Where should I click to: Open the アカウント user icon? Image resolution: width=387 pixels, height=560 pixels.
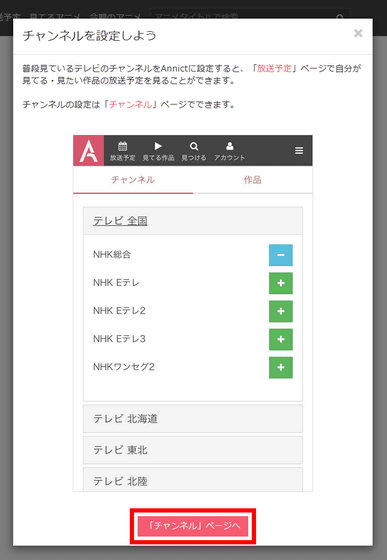(230, 151)
